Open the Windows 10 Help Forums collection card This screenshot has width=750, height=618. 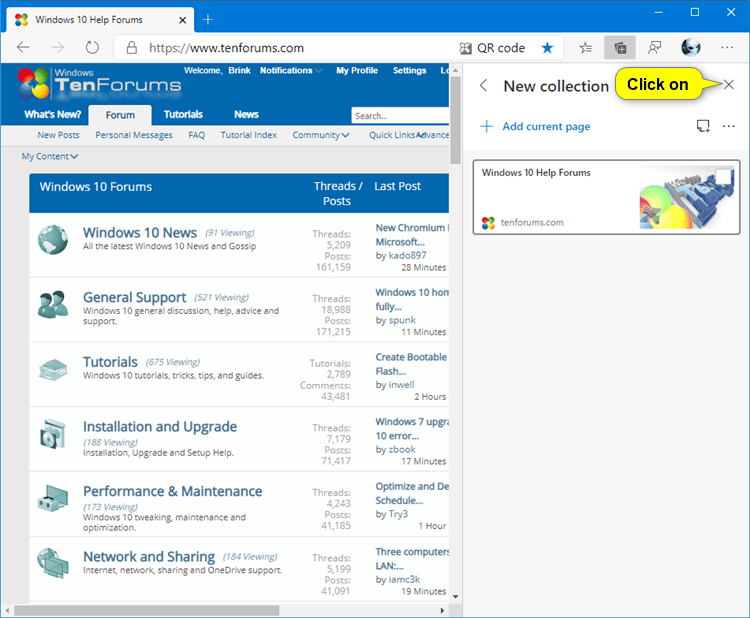coord(607,197)
